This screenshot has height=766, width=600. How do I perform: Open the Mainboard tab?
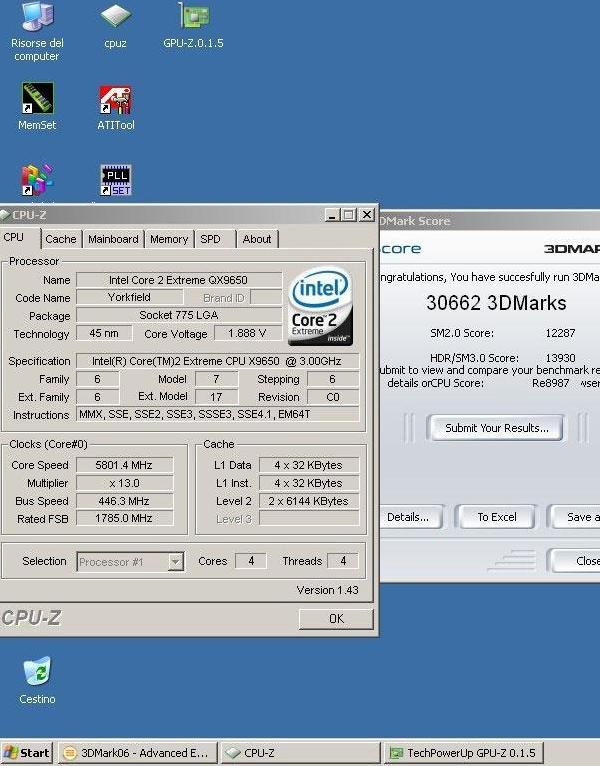pyautogui.click(x=113, y=239)
